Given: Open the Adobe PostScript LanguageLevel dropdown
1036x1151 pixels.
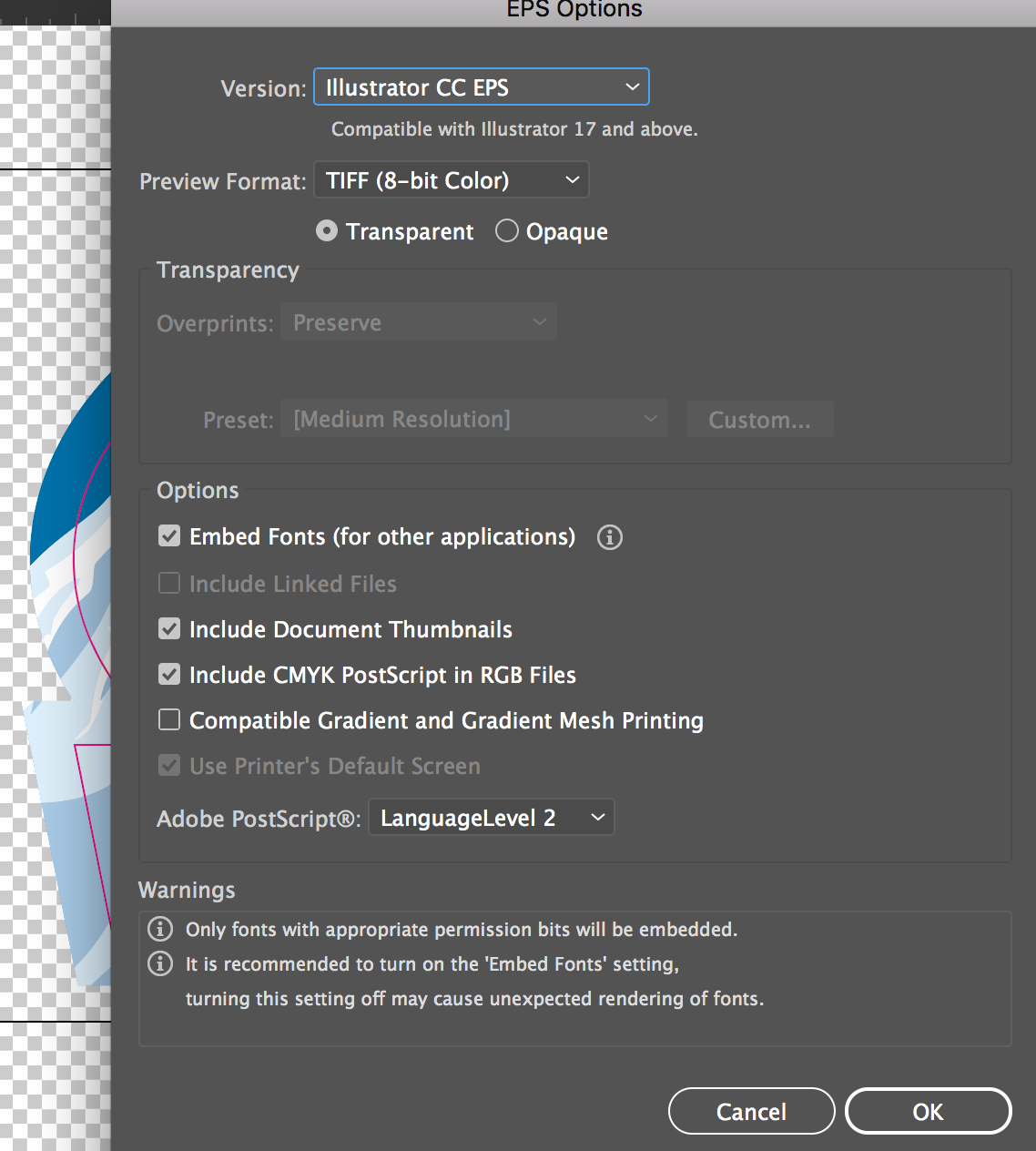Looking at the screenshot, I should [x=492, y=818].
